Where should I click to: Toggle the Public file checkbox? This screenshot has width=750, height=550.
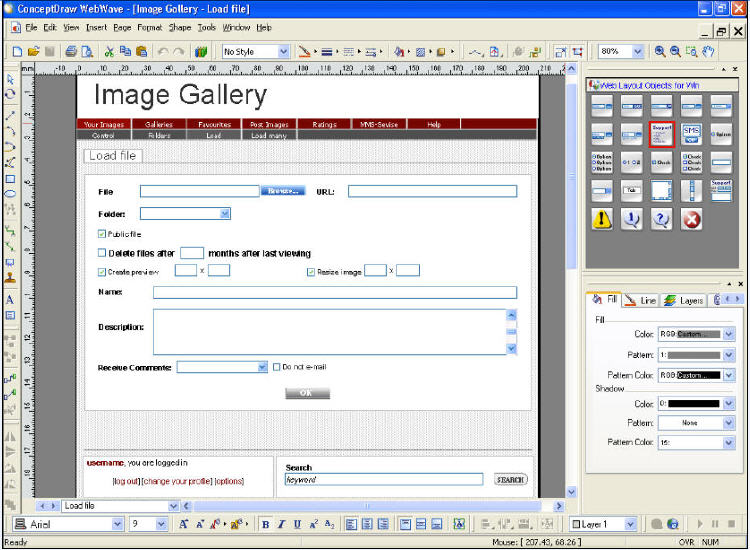pos(101,234)
